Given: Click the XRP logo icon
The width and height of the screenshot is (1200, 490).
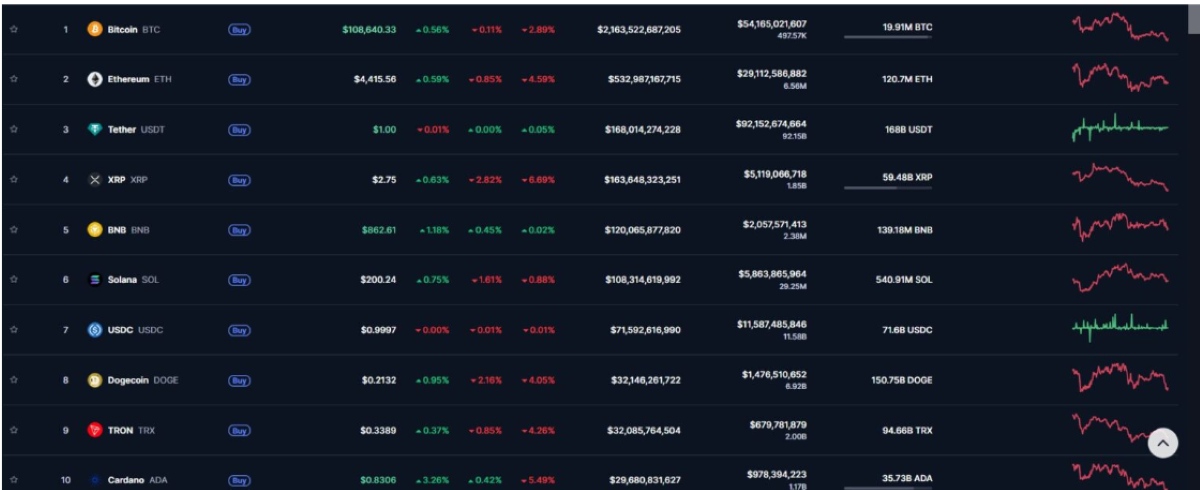Looking at the screenshot, I should tap(95, 180).
